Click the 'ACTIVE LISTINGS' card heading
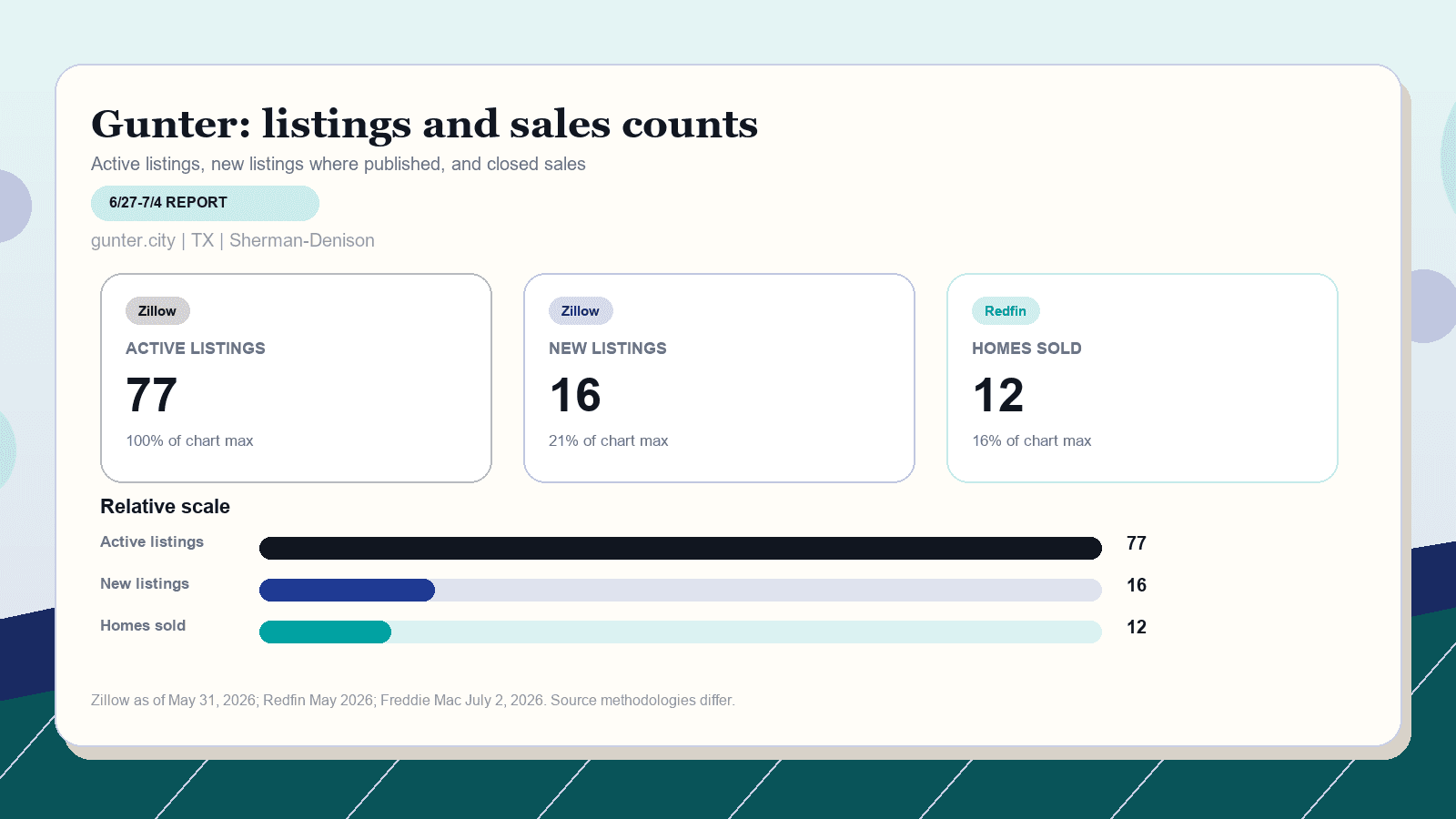This screenshot has width=1456, height=819. (x=196, y=349)
